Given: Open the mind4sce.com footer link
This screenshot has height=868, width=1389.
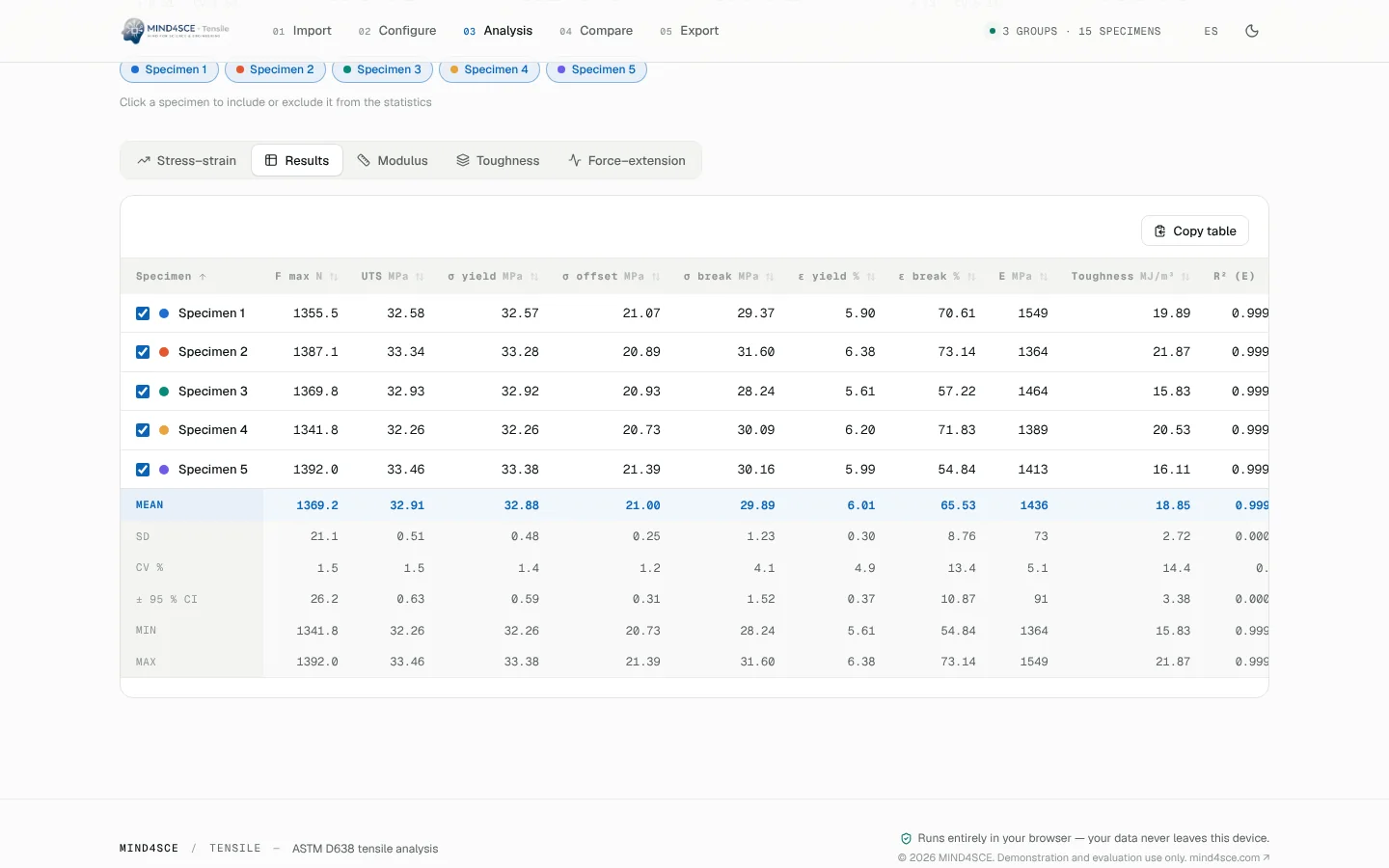Looking at the screenshot, I should [1229, 857].
